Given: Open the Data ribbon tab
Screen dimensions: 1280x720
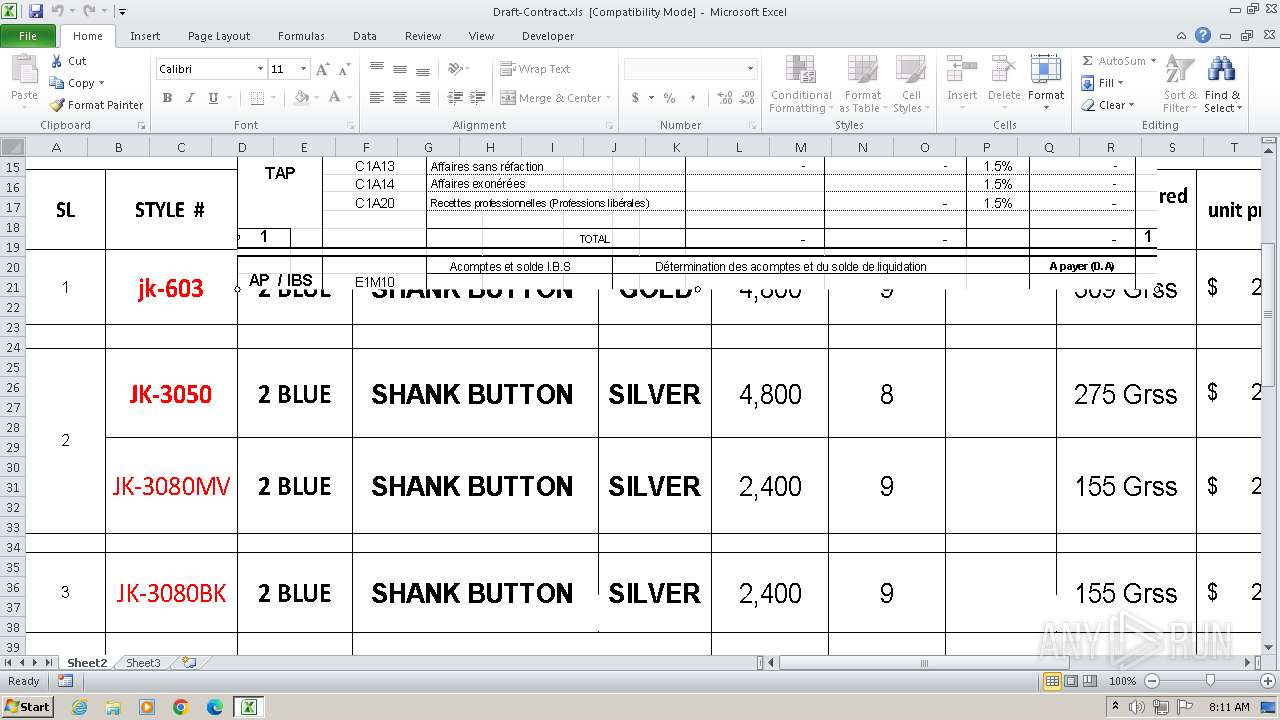Looking at the screenshot, I should pyautogui.click(x=365, y=36).
